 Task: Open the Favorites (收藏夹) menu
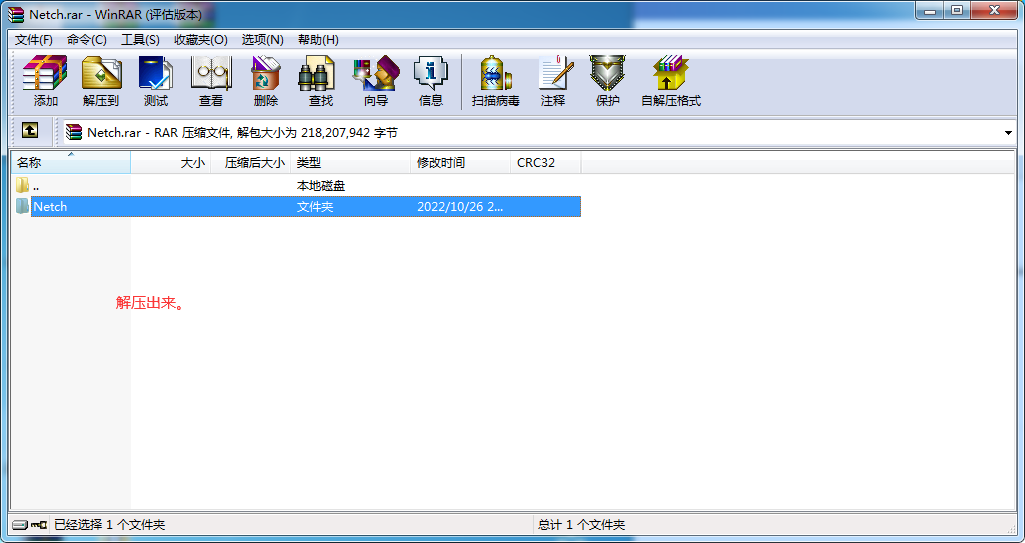pos(200,39)
